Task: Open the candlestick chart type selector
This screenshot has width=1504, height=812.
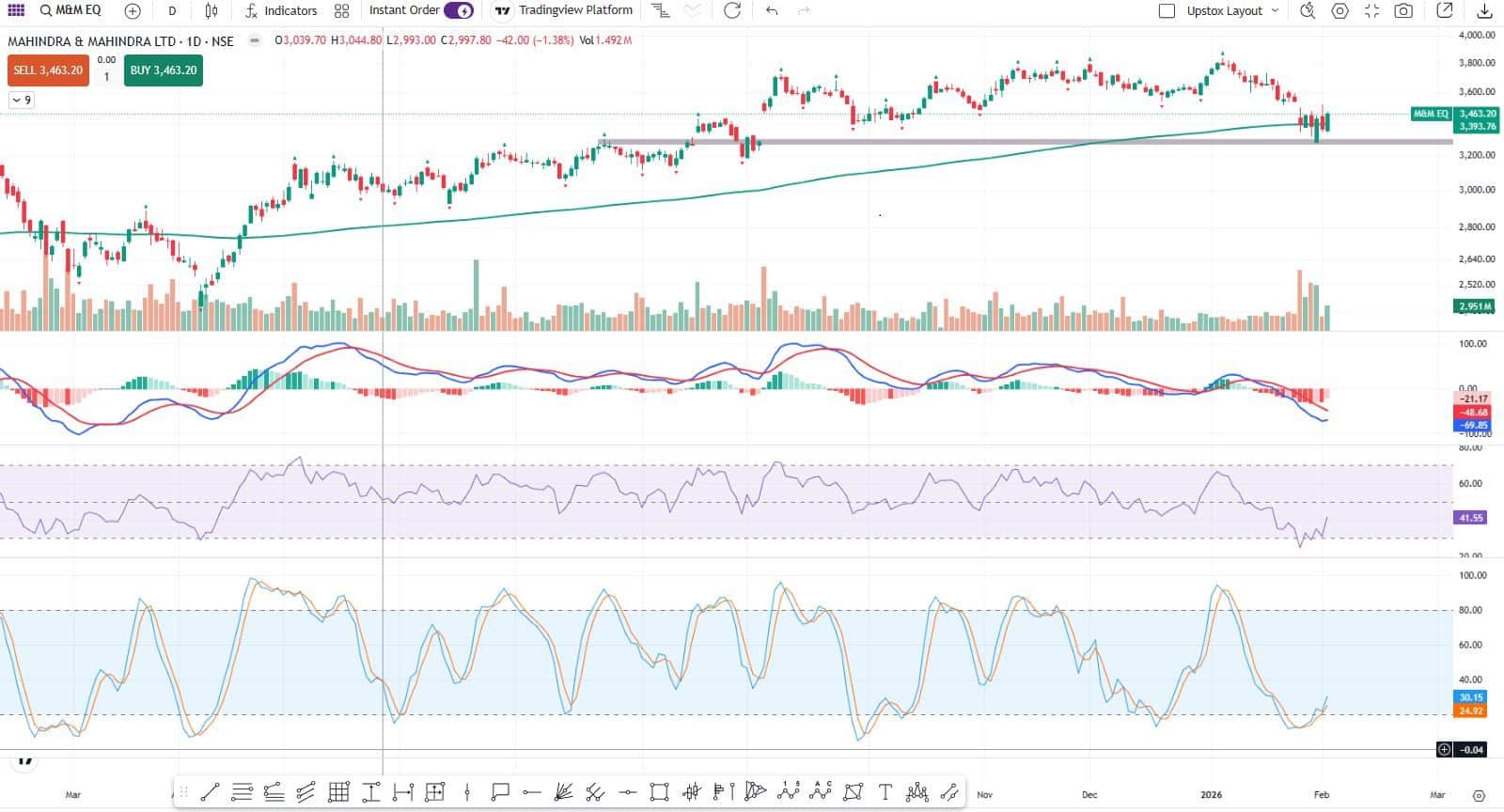Action: tap(211, 11)
